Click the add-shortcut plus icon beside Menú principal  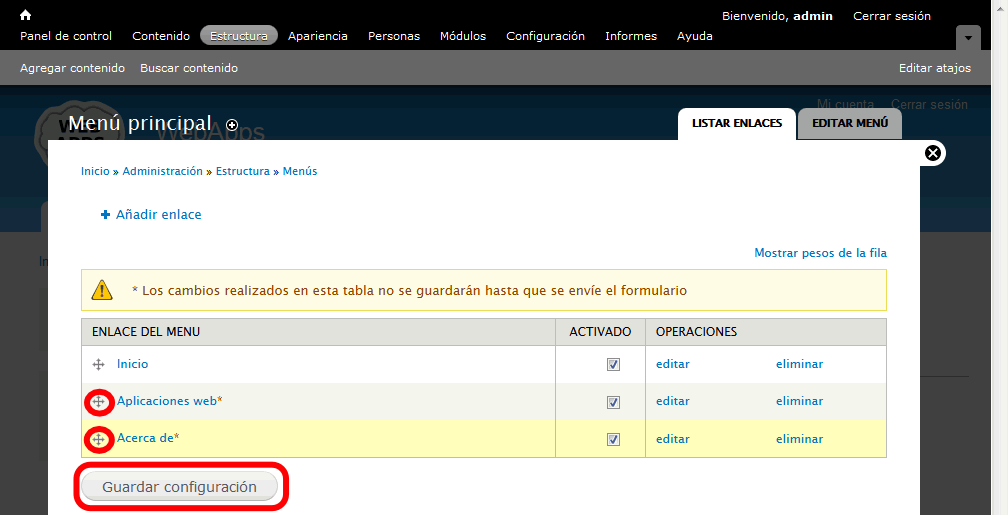click(232, 125)
